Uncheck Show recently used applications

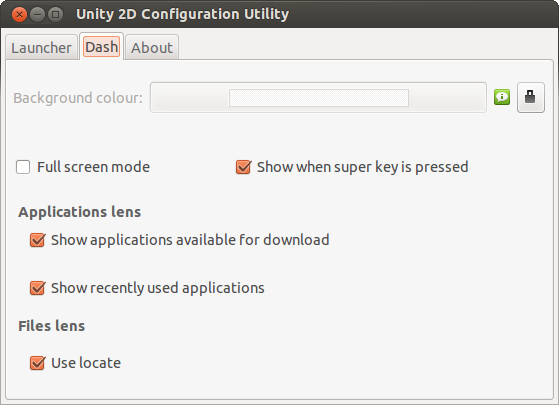[37, 288]
